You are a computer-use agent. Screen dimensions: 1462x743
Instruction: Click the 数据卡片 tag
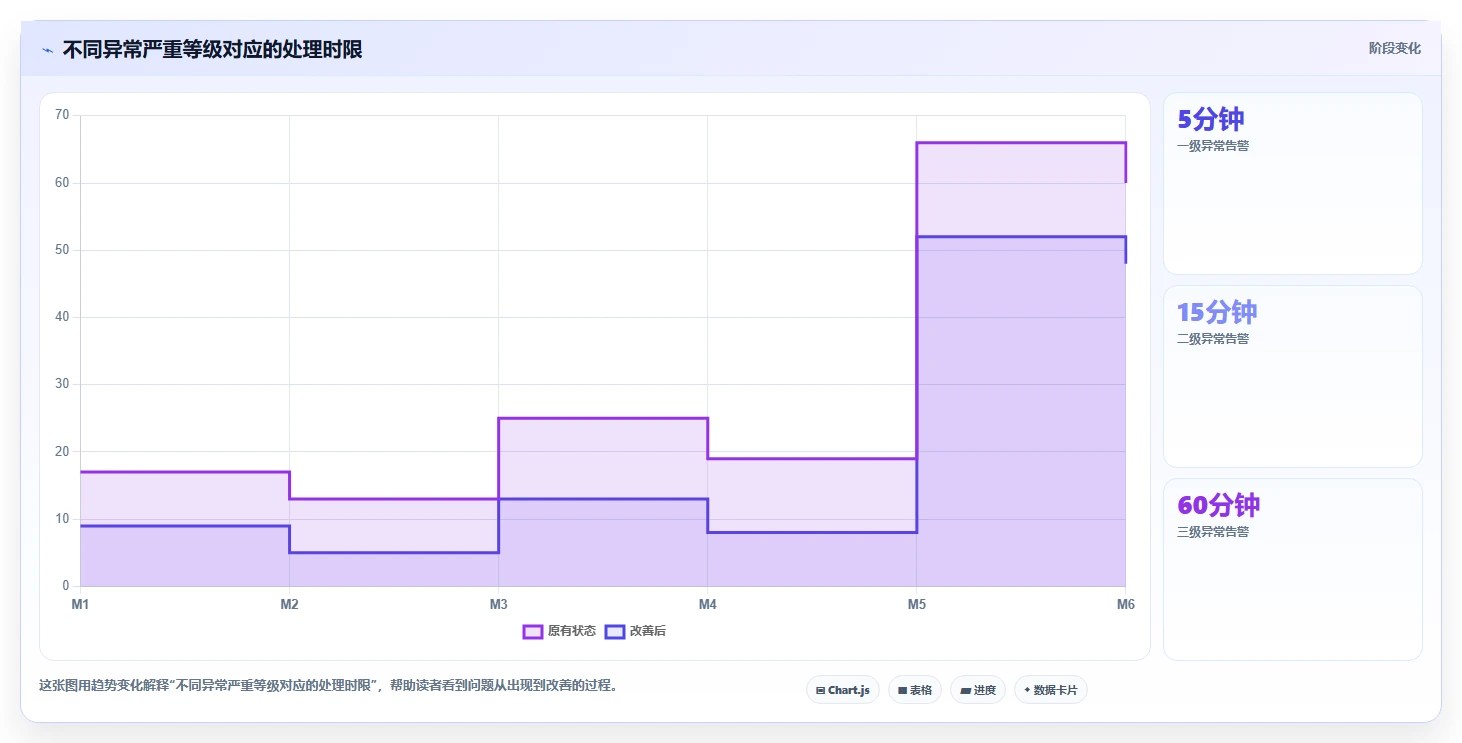click(x=1051, y=690)
